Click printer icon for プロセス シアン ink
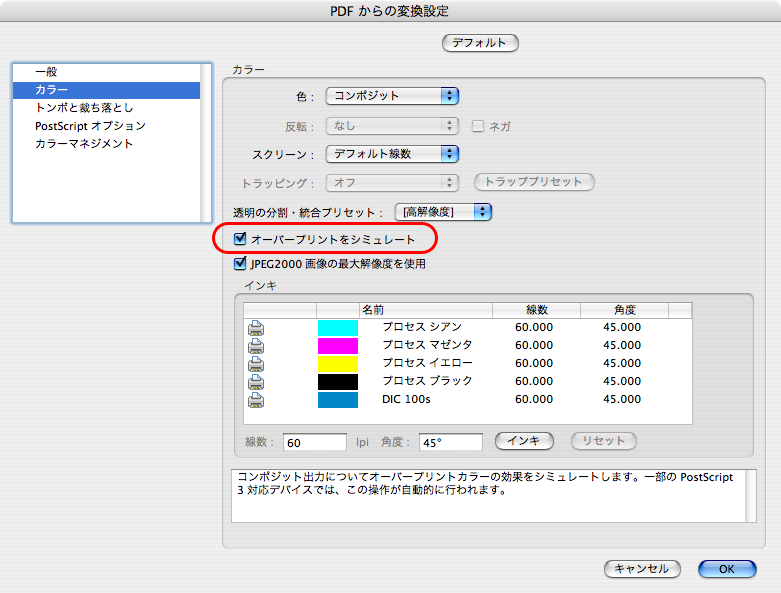This screenshot has width=781, height=593. 256,328
